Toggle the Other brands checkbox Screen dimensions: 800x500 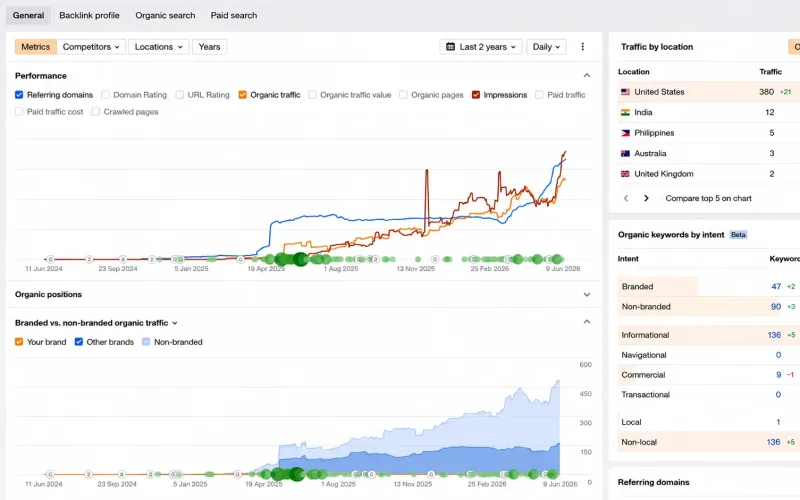[x=79, y=342]
